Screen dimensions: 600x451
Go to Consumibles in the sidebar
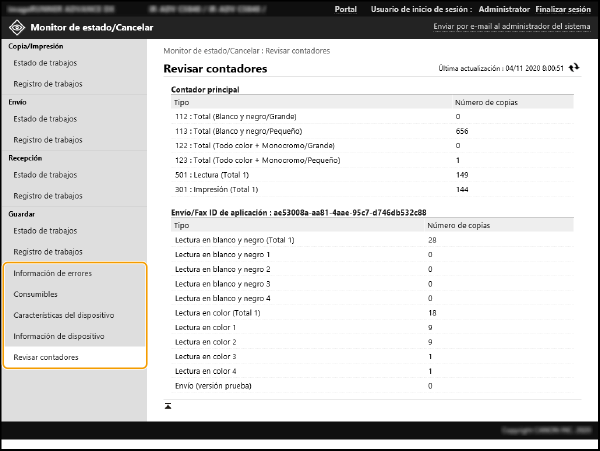coord(35,295)
